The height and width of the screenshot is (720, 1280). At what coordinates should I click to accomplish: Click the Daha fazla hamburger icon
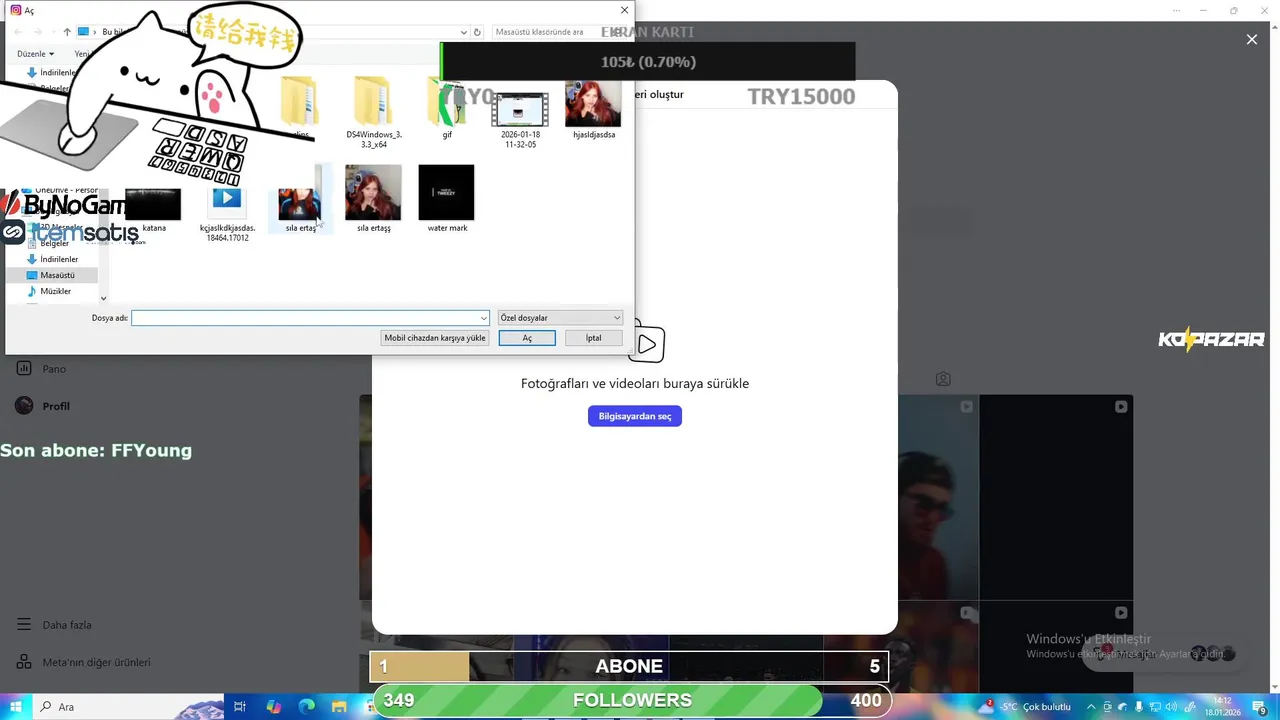24,625
